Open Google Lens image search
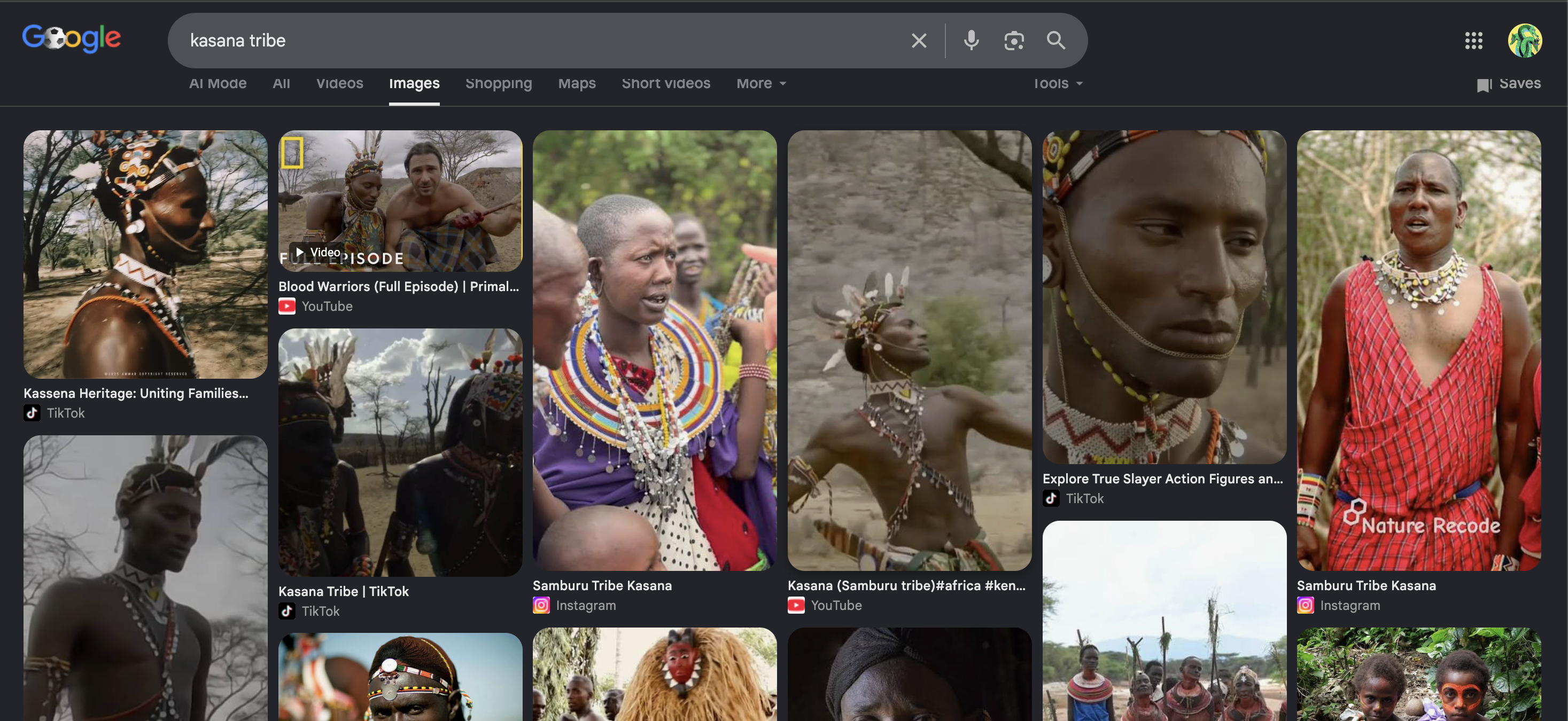This screenshot has width=1568, height=721. point(1013,41)
